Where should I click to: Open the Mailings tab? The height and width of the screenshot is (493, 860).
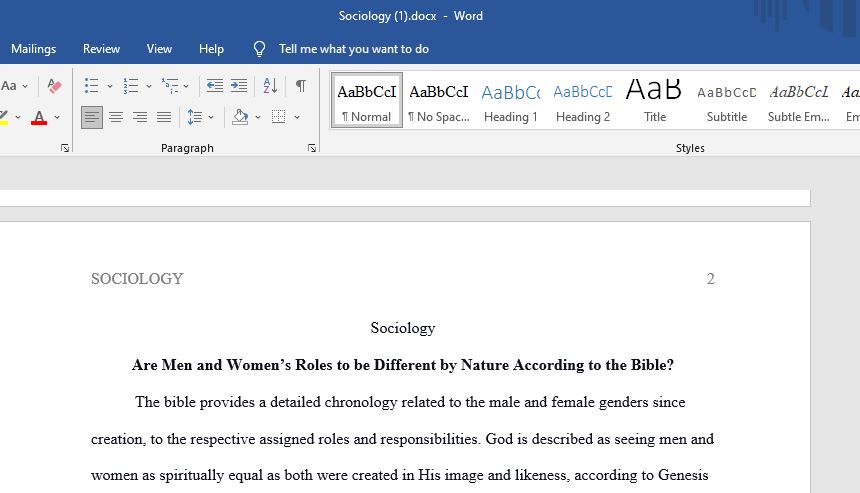(33, 49)
